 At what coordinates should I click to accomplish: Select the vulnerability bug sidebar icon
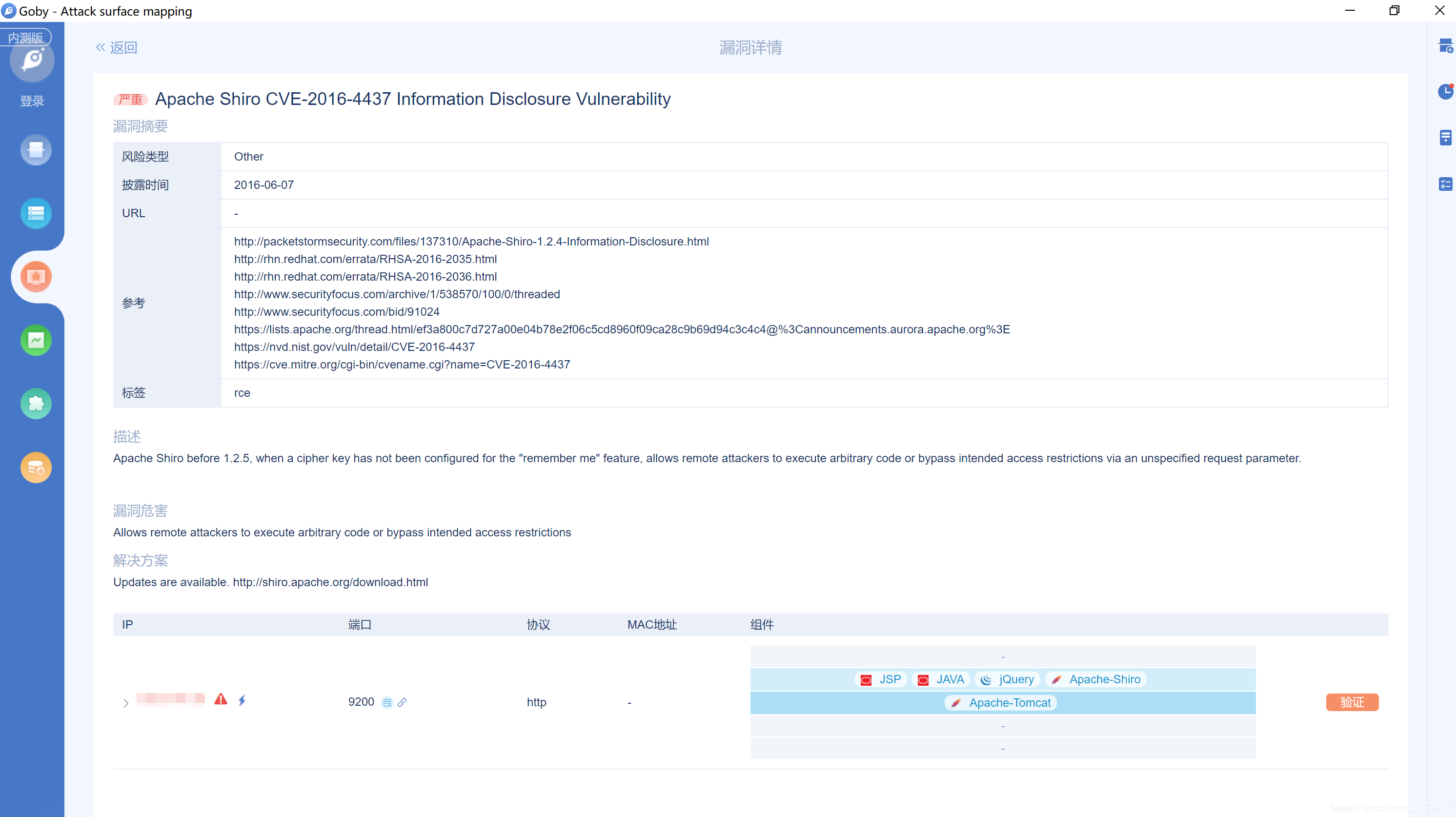point(36,276)
